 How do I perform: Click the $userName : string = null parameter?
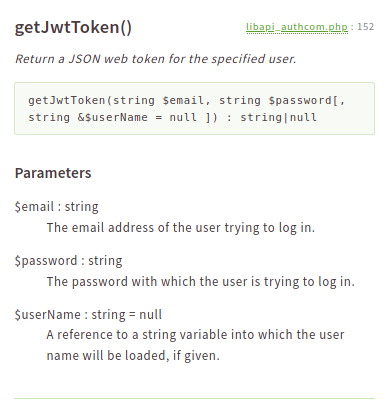pyautogui.click(x=88, y=315)
